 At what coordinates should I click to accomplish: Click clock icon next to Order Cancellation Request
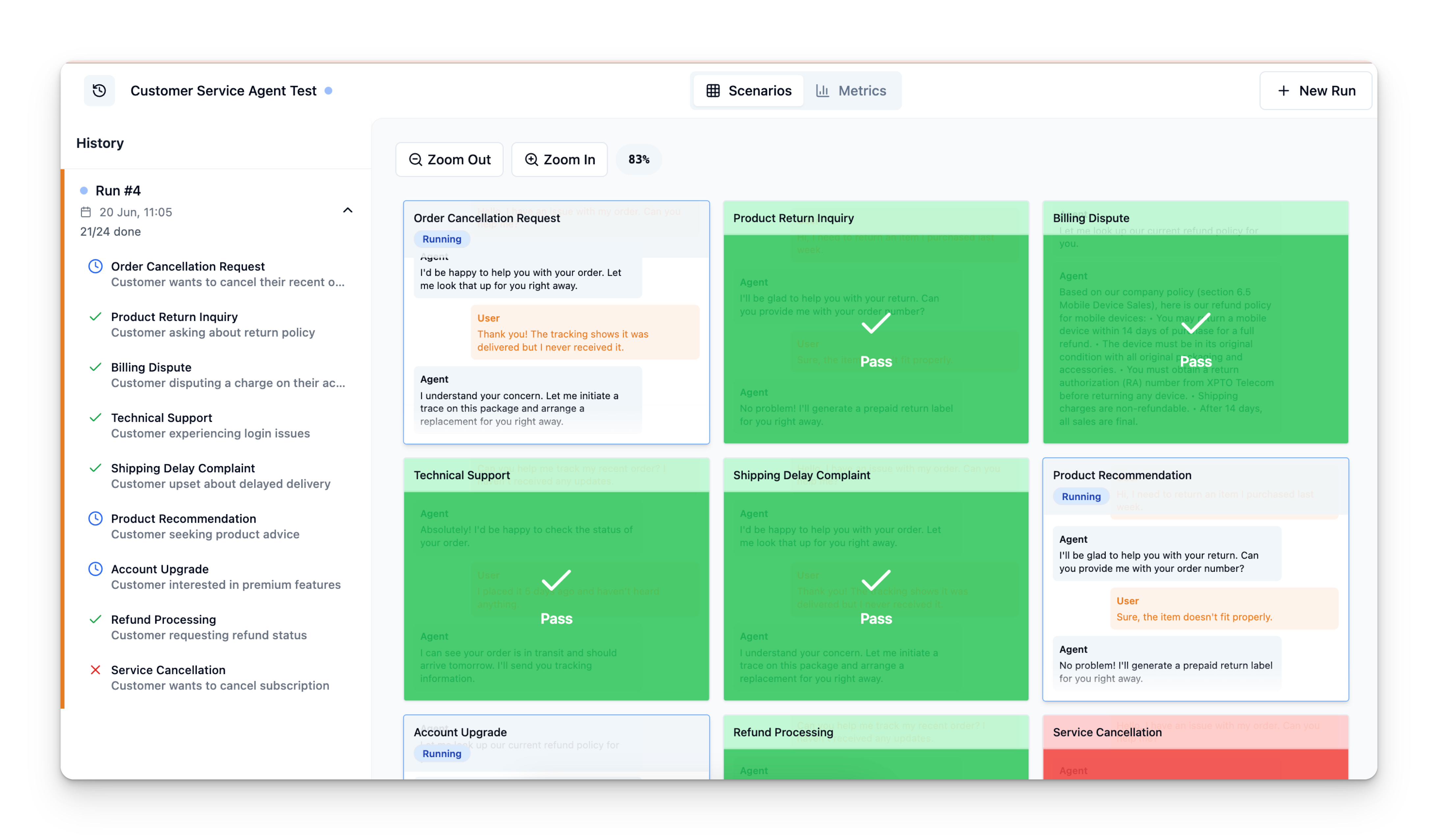click(95, 267)
